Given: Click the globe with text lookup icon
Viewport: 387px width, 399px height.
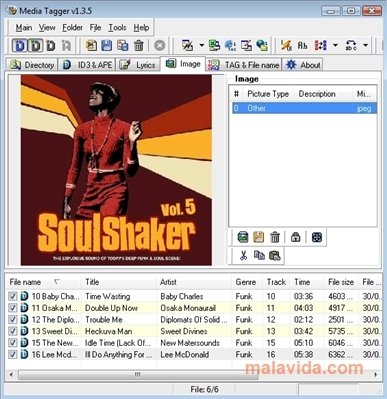Looking at the screenshot, I should point(230,45).
